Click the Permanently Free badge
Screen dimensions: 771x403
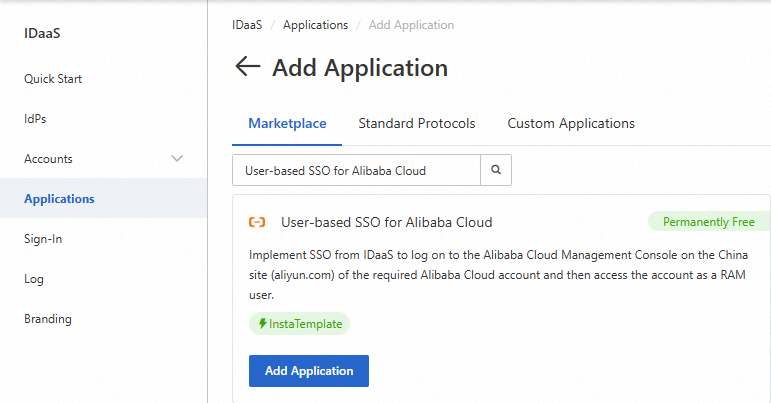708,221
